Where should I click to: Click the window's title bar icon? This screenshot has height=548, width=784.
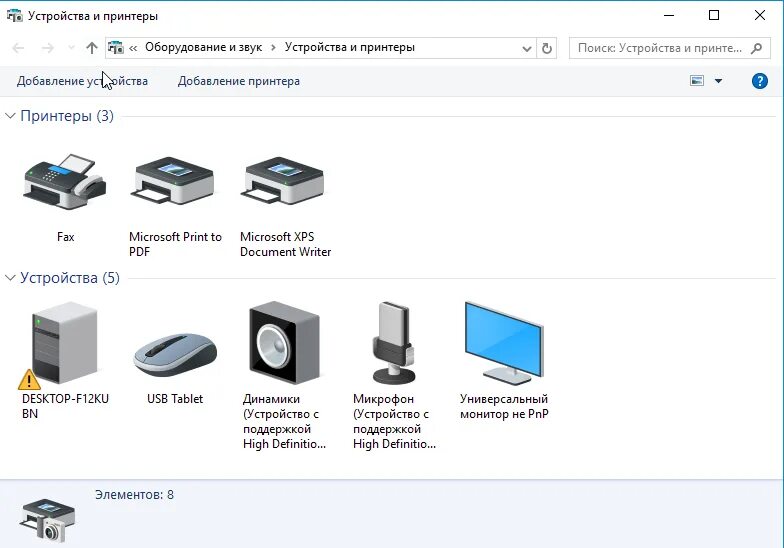point(14,16)
